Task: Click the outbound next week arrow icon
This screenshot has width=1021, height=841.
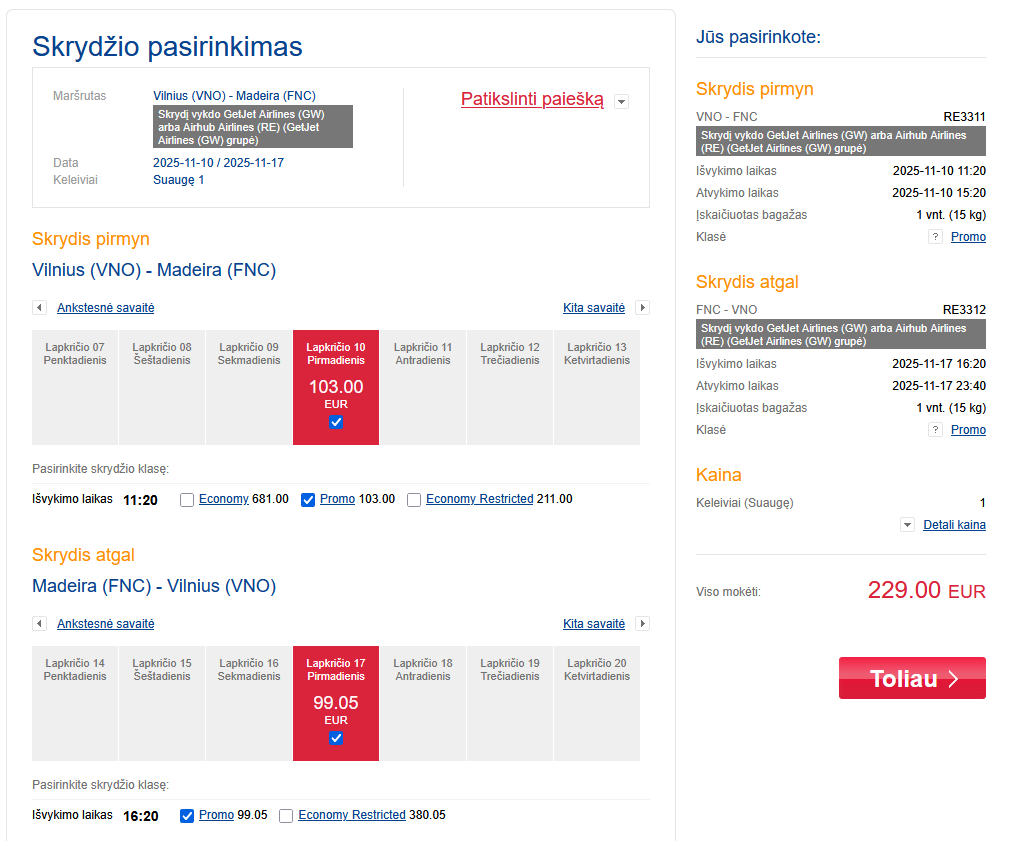Action: pos(643,308)
